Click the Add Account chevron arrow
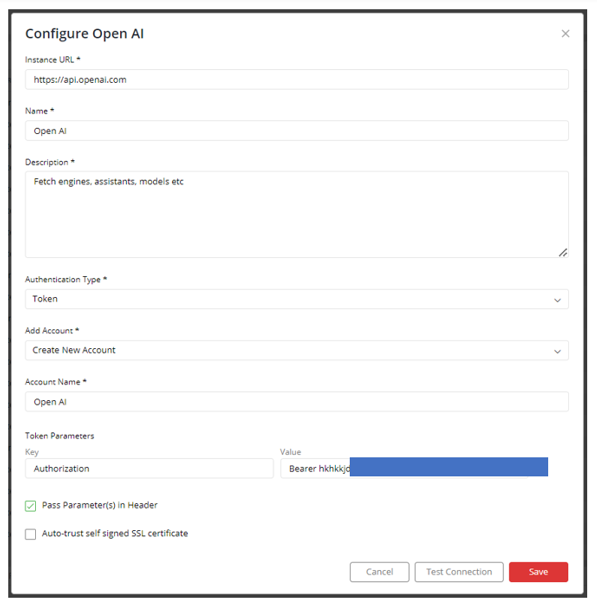This screenshot has height=604, width=597. tap(557, 351)
